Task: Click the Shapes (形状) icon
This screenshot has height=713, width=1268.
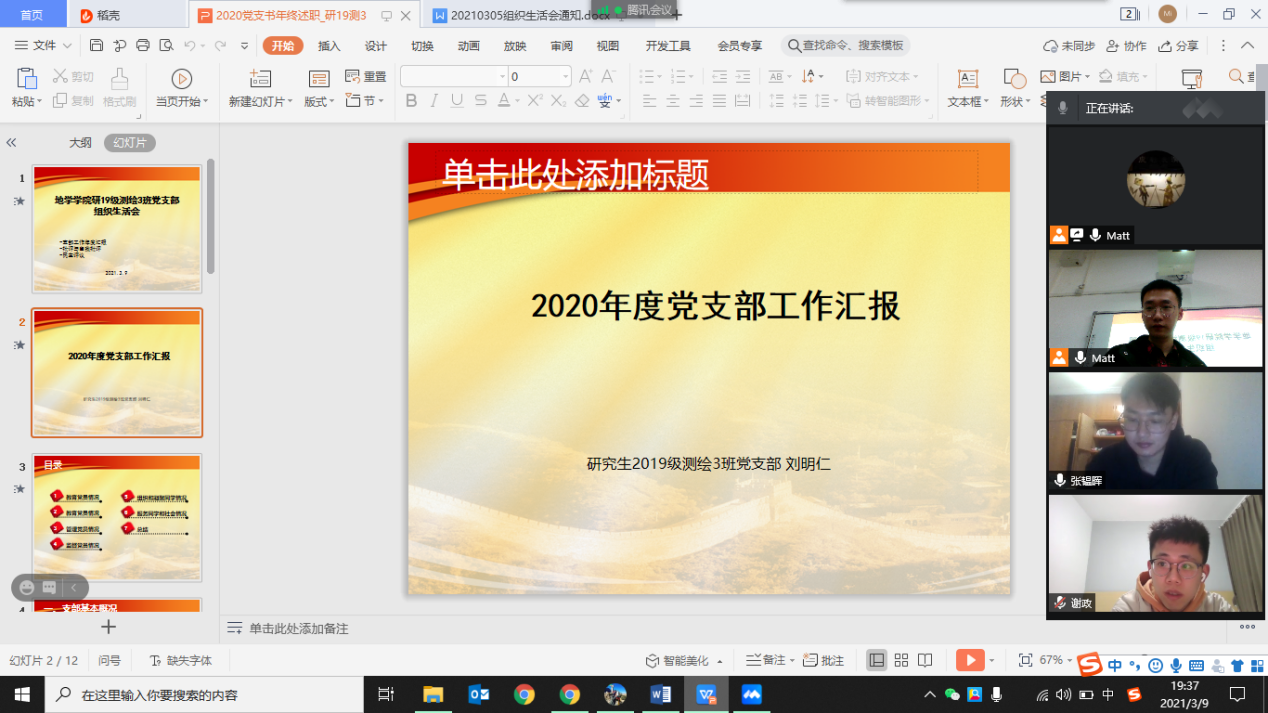Action: point(1014,80)
